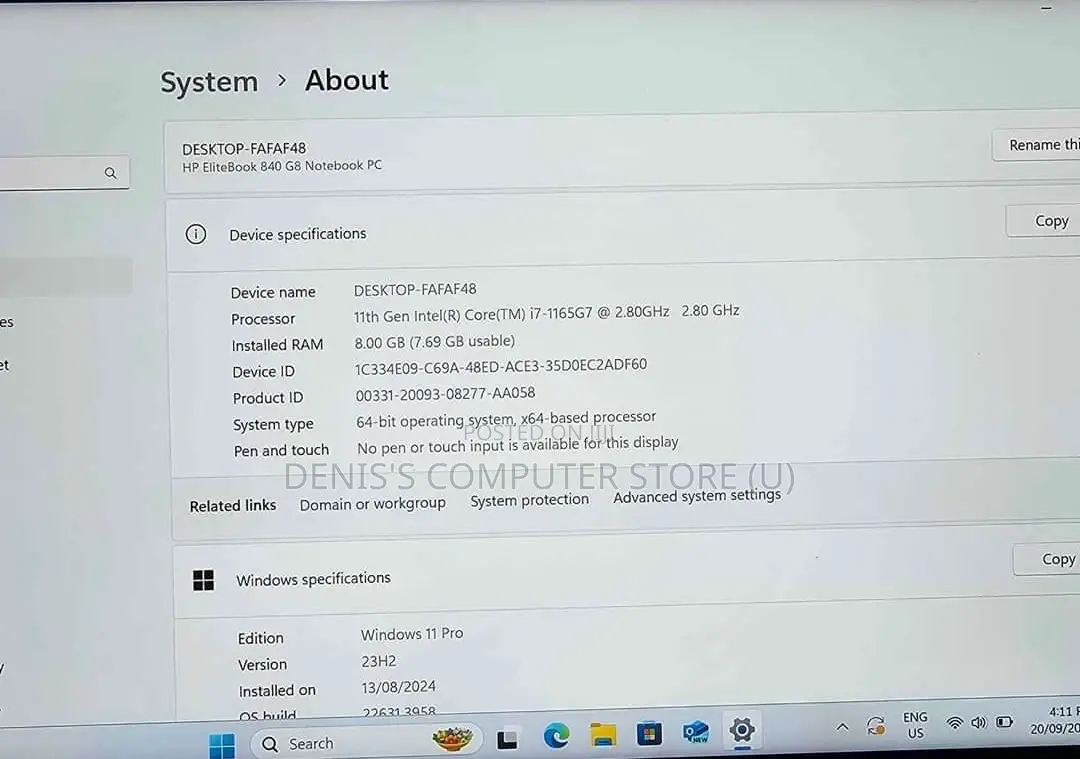Open the Advanced system settings link

click(x=697, y=496)
